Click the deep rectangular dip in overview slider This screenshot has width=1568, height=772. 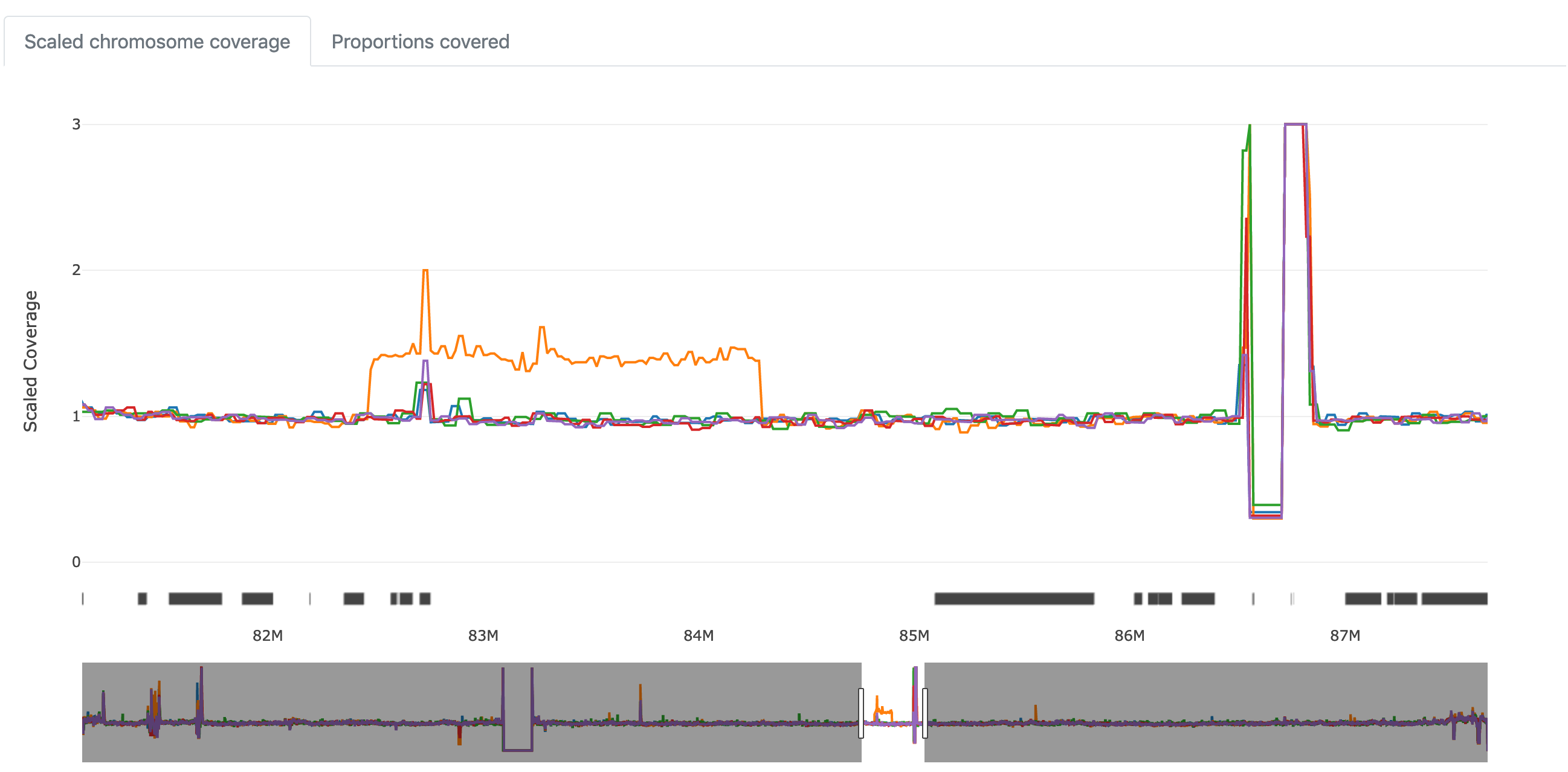[x=517, y=750]
